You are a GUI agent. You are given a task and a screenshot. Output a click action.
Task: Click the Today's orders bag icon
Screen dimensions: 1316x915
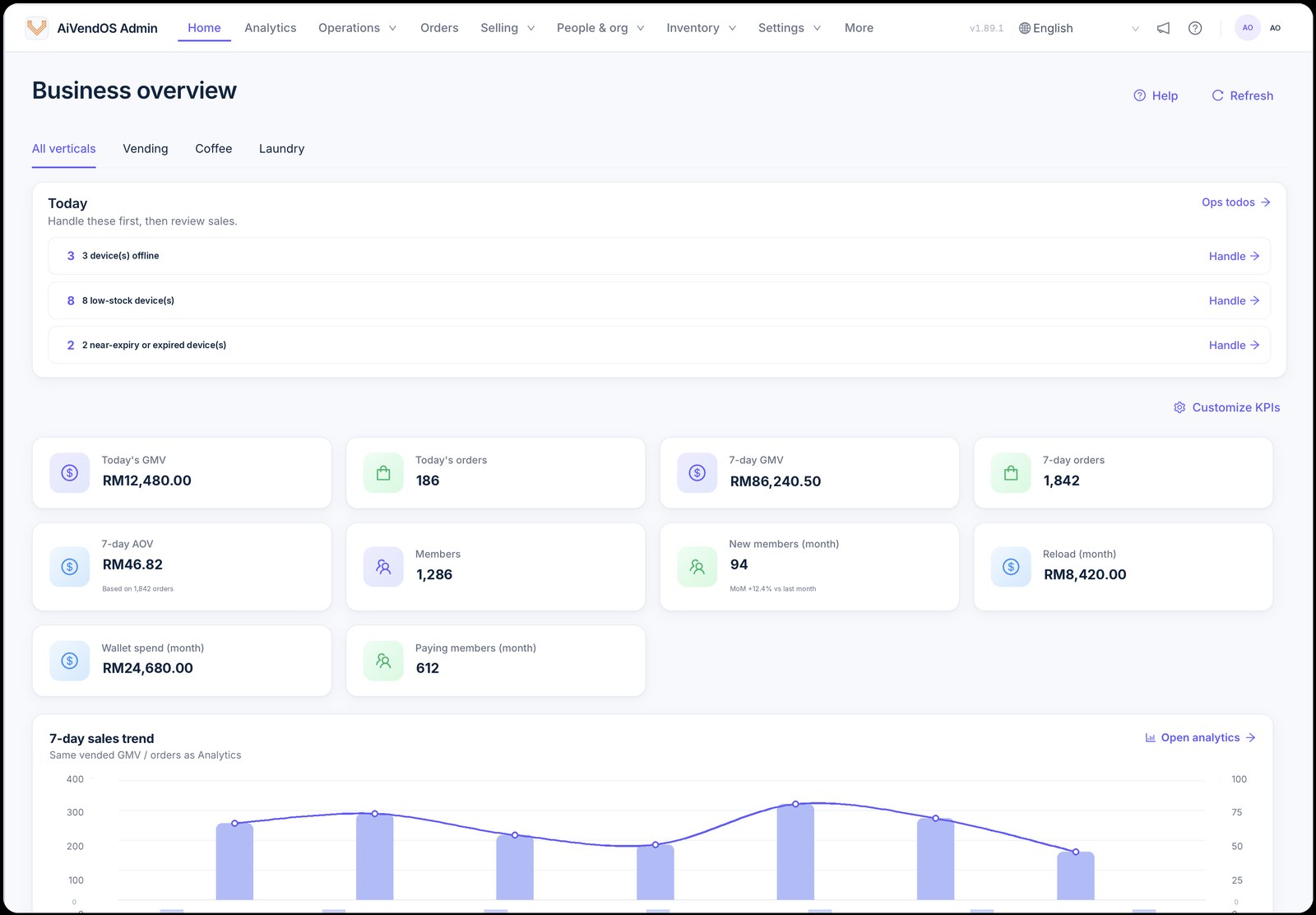[383, 473]
